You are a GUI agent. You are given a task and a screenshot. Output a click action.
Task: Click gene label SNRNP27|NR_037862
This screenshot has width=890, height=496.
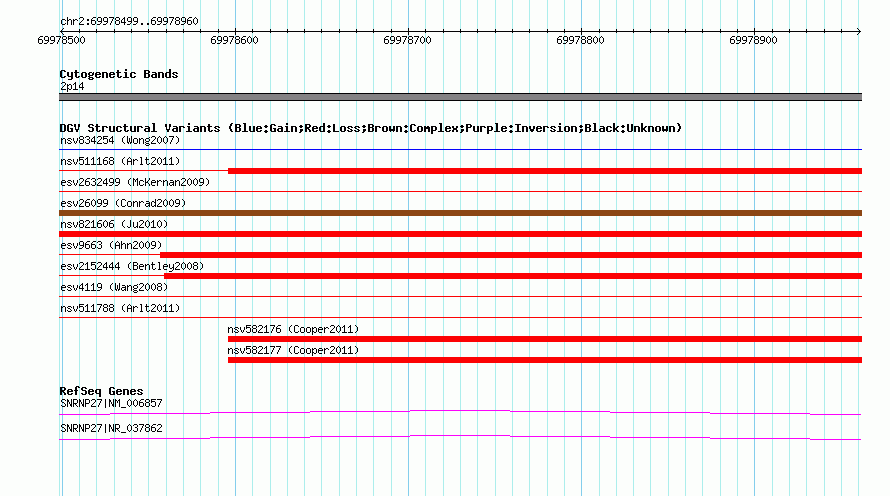(x=111, y=428)
